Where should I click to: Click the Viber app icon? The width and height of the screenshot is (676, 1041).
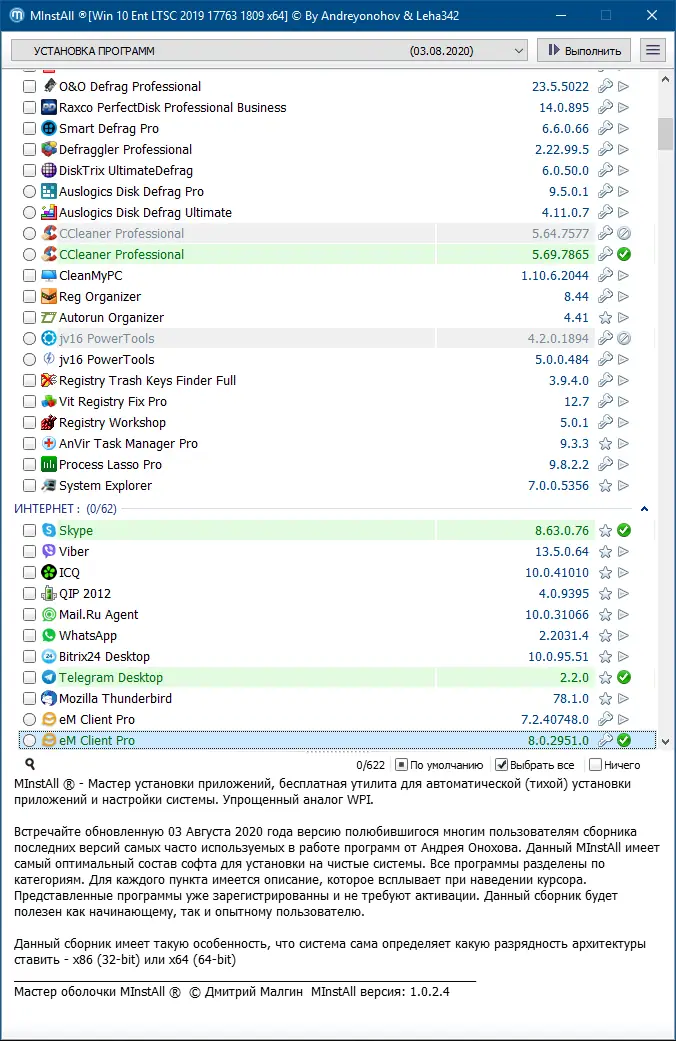click(49, 552)
